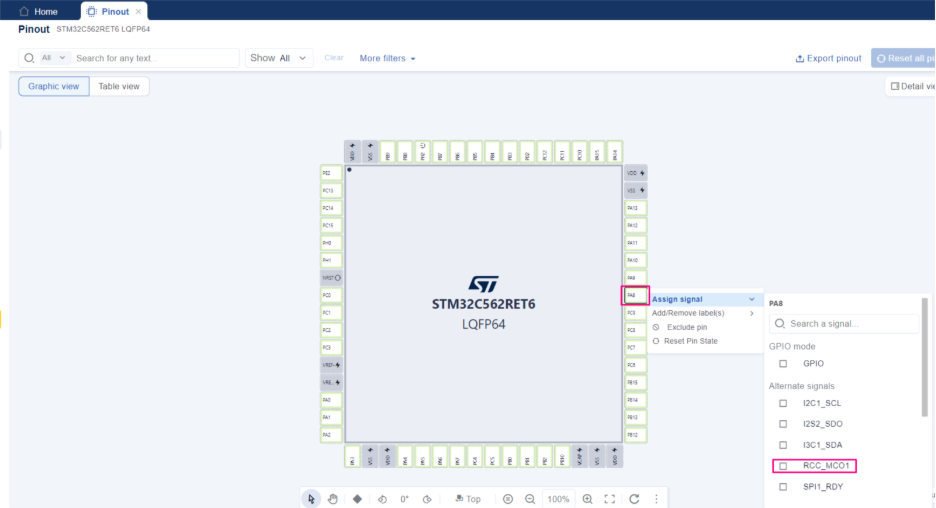
Task: Close the Pinout tab
Action: pyautogui.click(x=138, y=11)
